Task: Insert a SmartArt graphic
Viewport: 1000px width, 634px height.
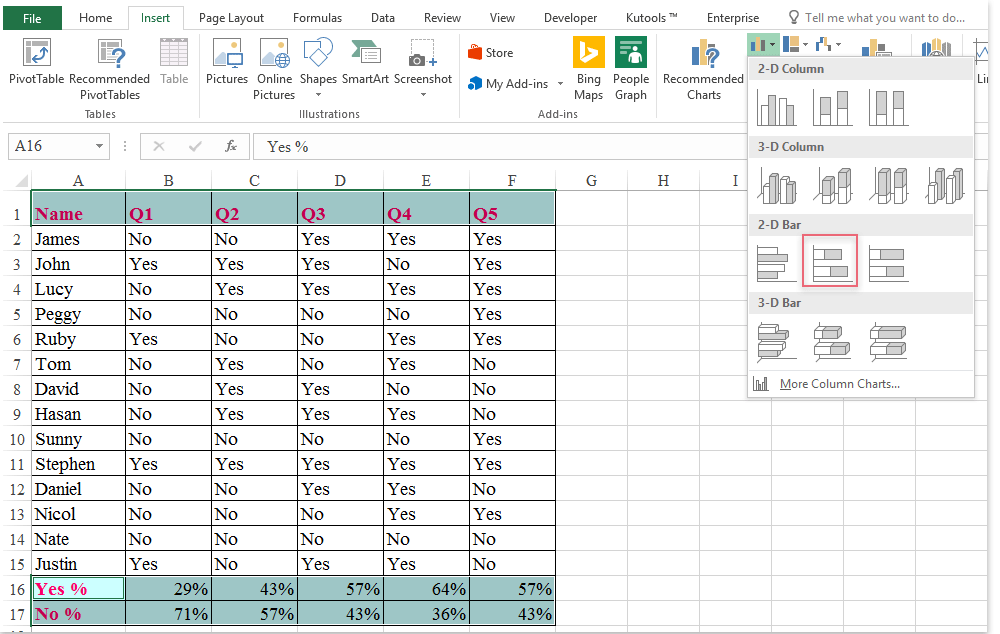Action: [x=365, y=62]
